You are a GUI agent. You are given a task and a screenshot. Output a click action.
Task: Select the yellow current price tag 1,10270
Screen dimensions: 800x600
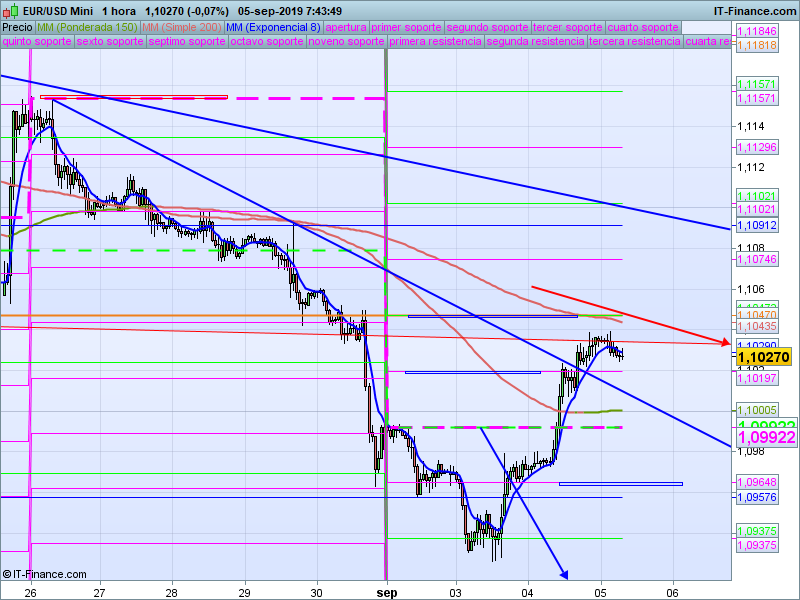[x=763, y=356]
